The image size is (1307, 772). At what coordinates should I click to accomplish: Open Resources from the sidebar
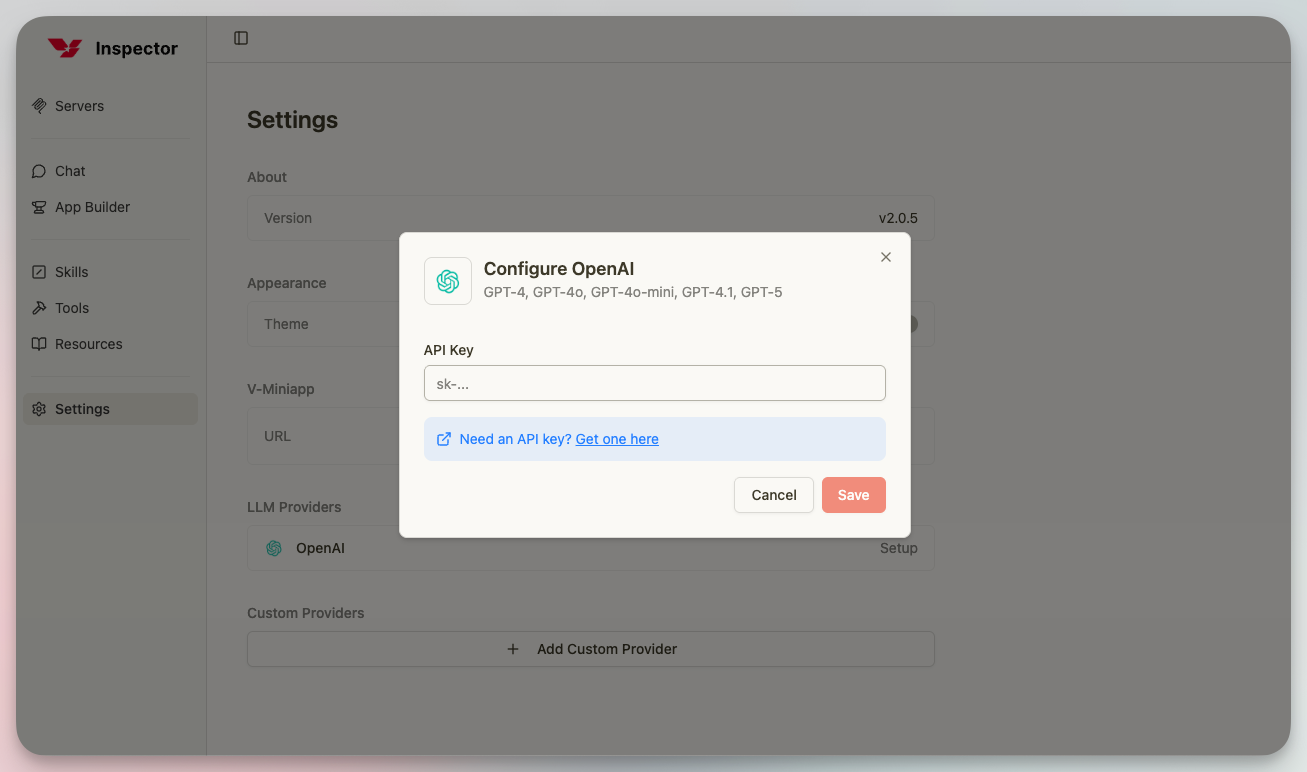pos(110,344)
